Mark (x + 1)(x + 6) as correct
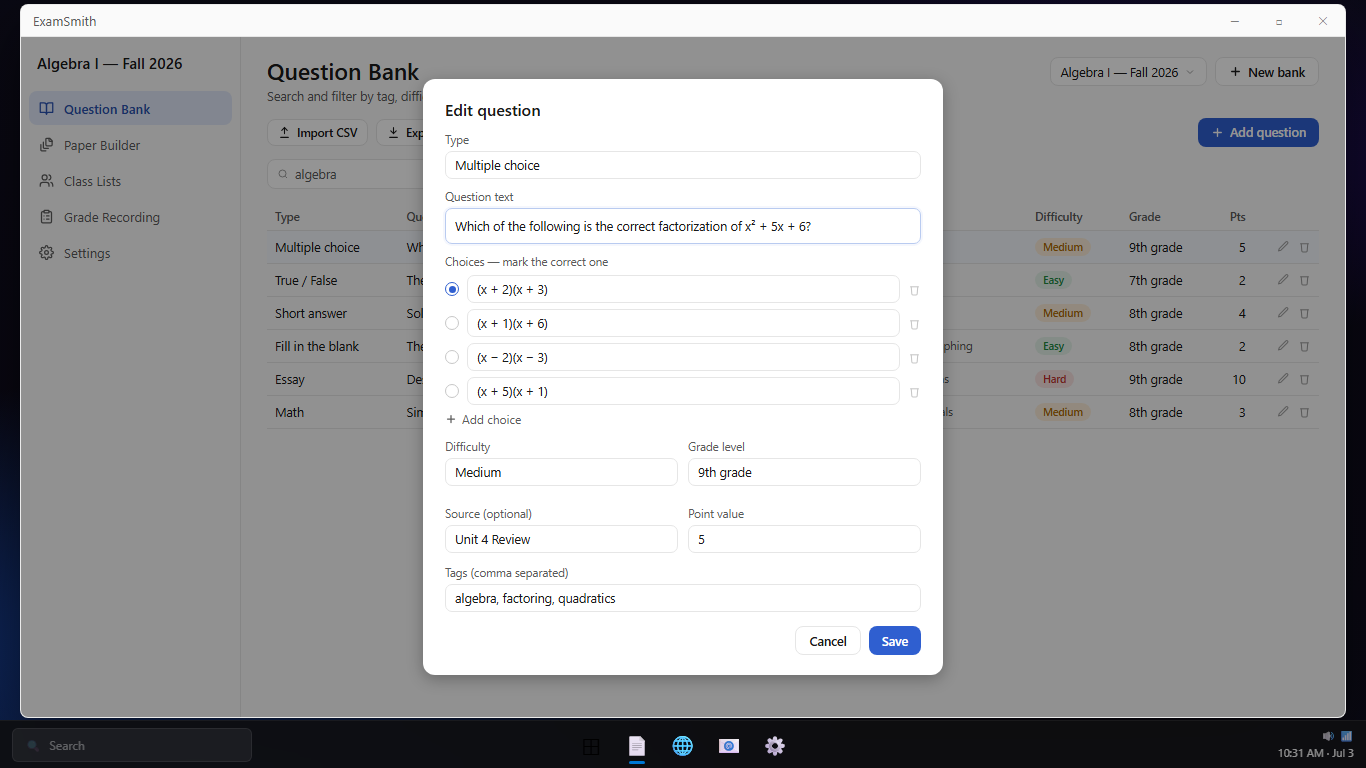 452,323
